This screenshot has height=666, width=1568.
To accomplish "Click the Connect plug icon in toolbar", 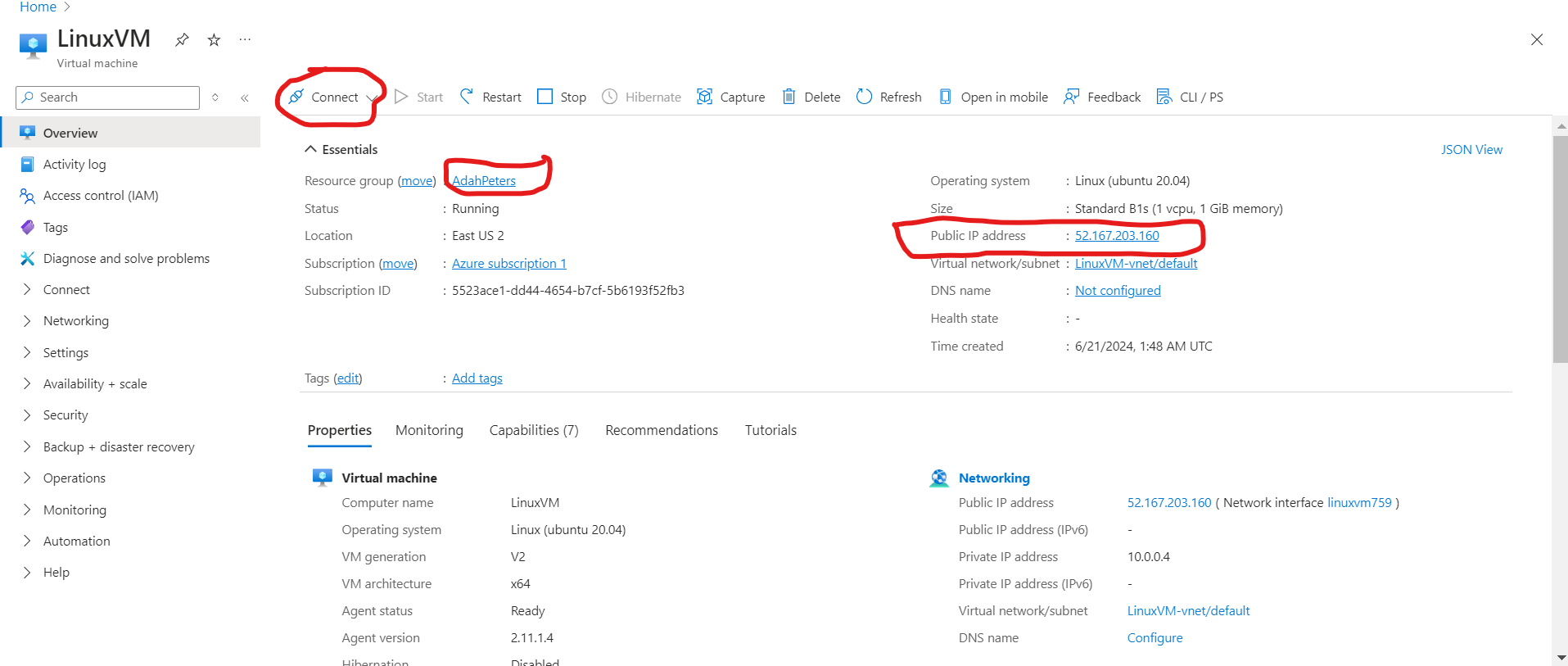I will (x=296, y=97).
